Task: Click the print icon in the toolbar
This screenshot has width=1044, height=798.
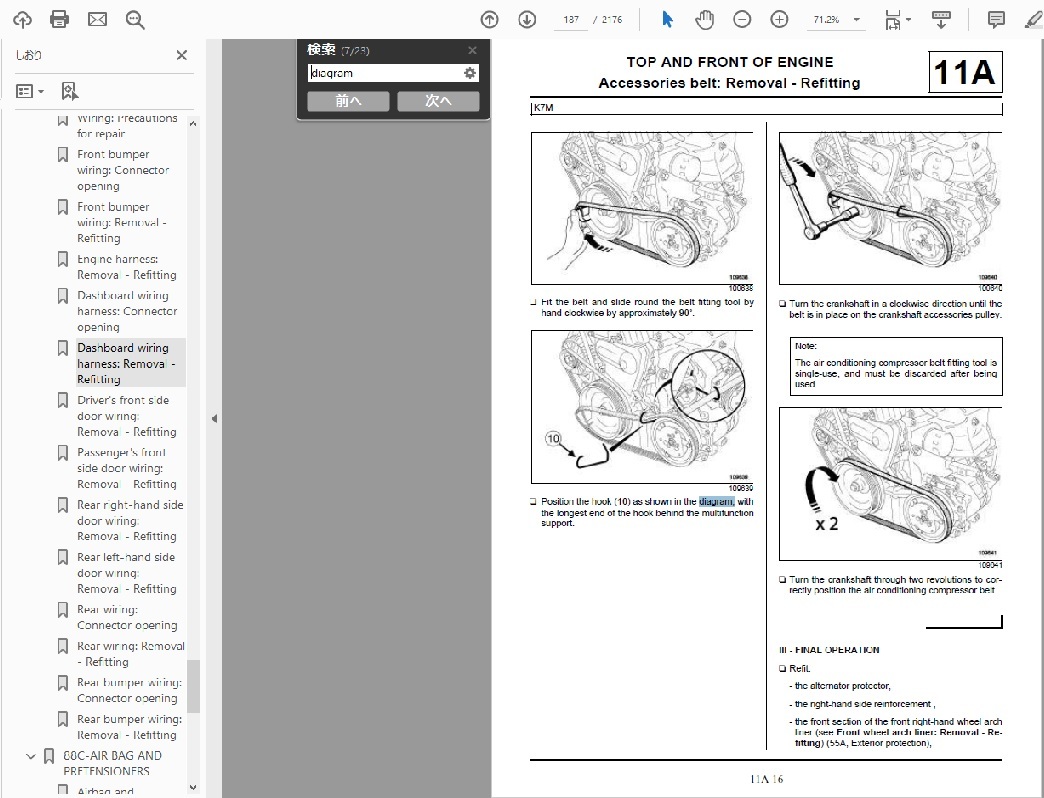Action: 59,19
